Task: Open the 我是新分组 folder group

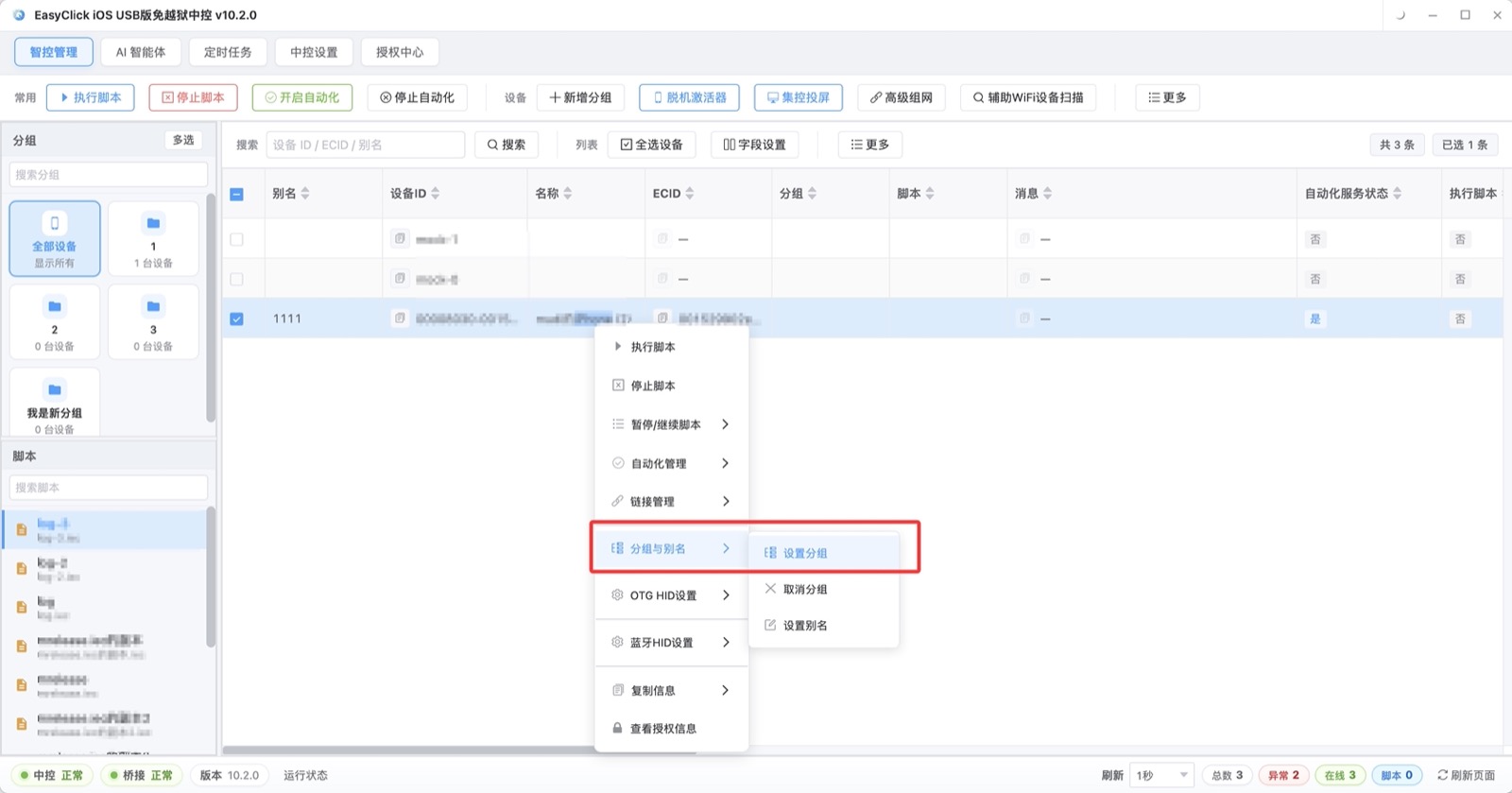Action: pos(55,403)
